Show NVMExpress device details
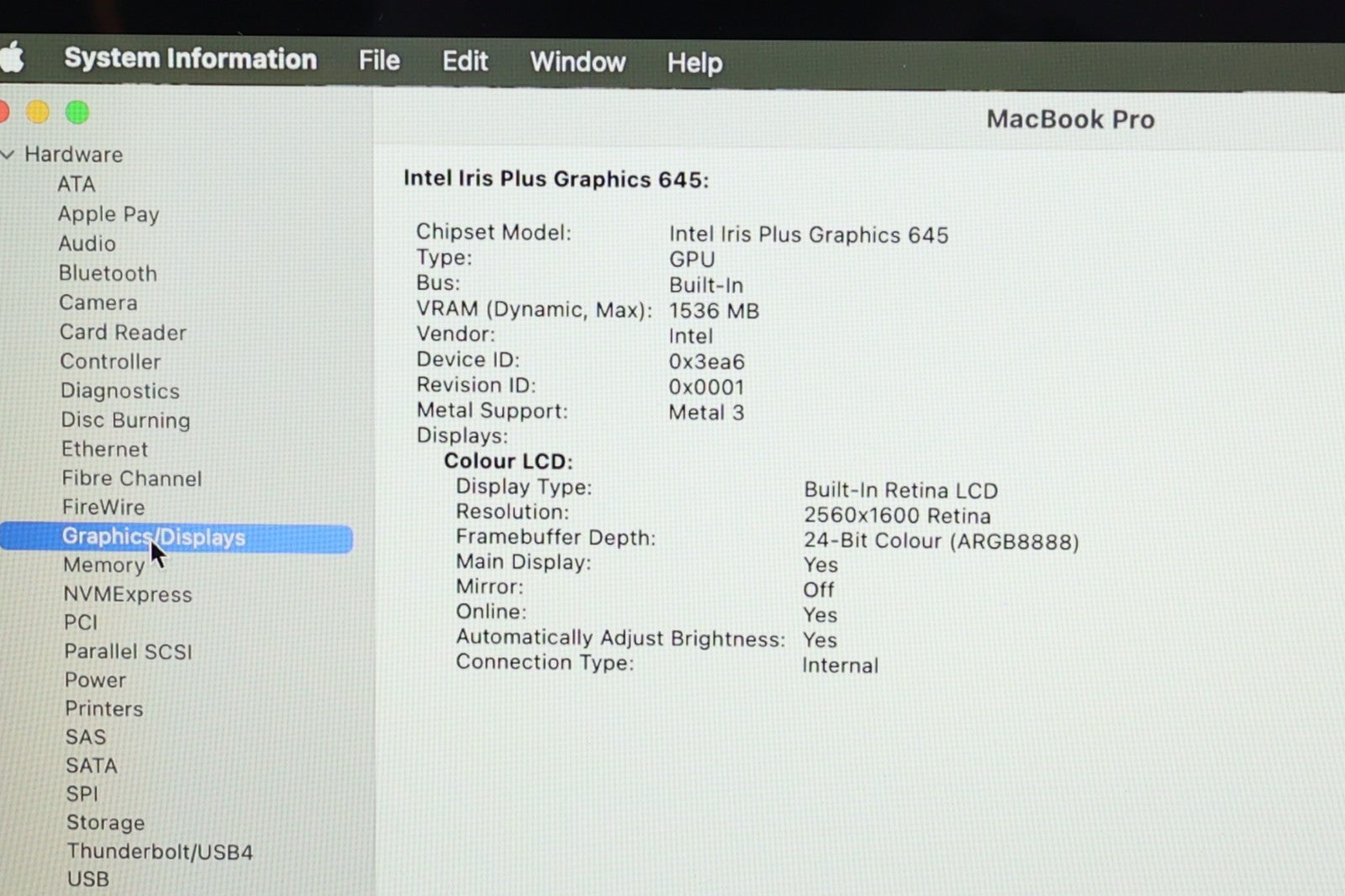This screenshot has width=1345, height=896. [128, 594]
